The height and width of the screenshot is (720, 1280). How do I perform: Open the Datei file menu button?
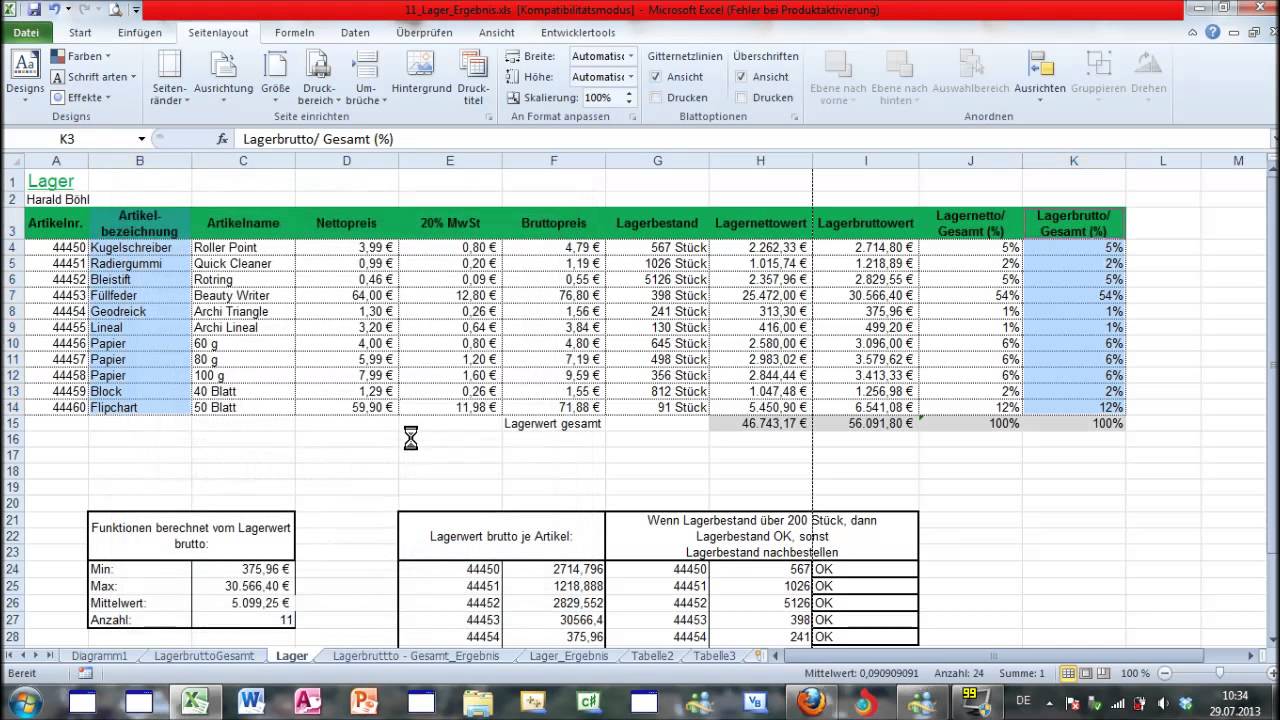point(26,33)
